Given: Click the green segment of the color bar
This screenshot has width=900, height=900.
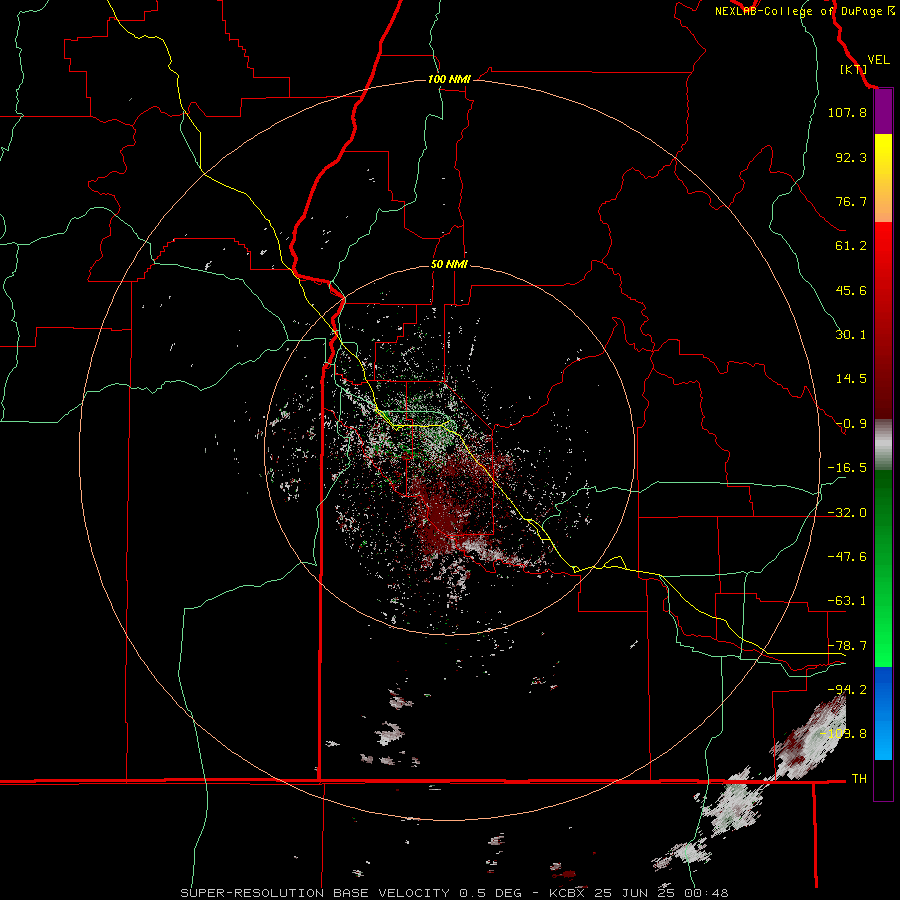Looking at the screenshot, I should [883, 568].
